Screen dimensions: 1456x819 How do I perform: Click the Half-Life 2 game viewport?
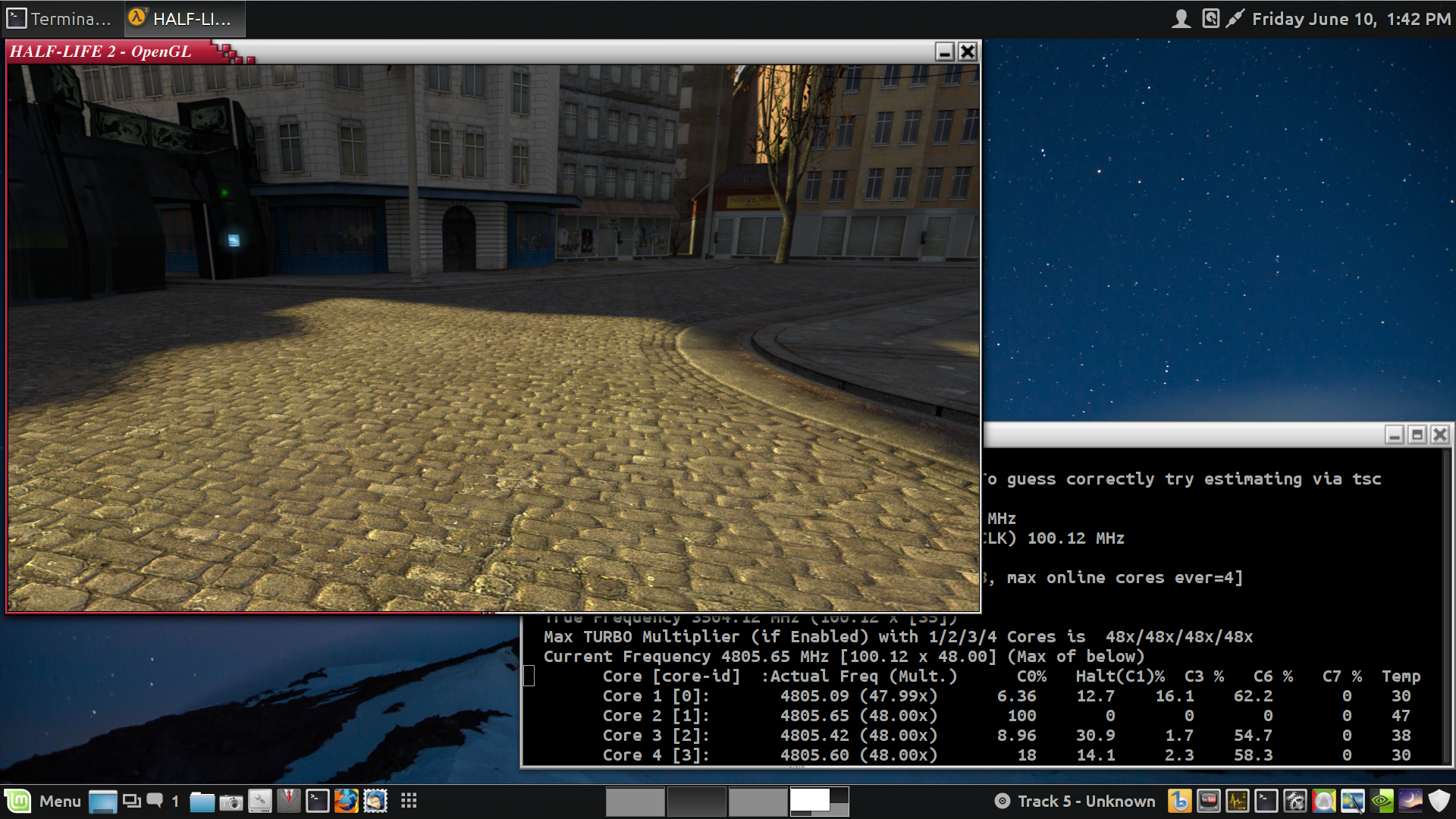(x=493, y=337)
